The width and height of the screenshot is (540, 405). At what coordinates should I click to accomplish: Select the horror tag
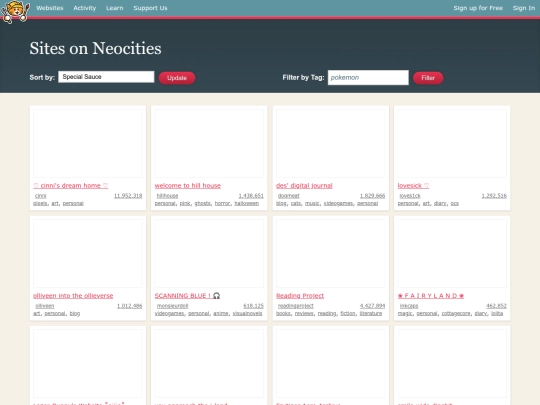(x=222, y=203)
